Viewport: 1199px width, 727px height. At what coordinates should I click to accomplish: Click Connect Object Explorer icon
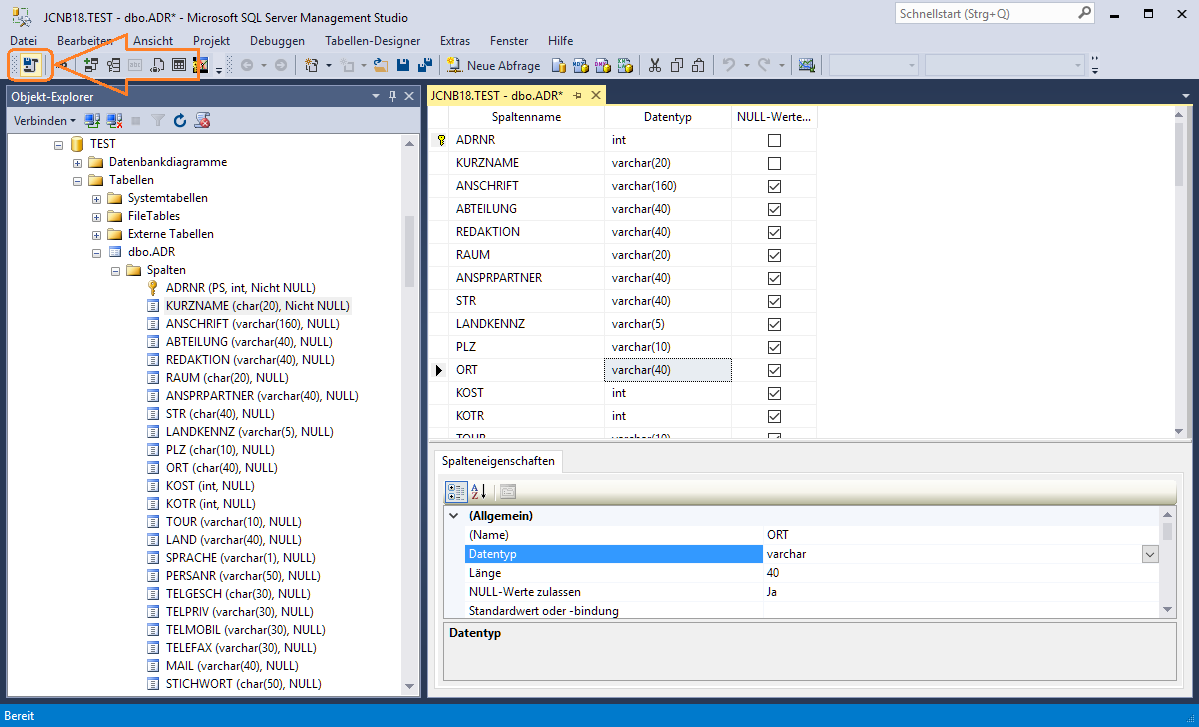(x=93, y=121)
